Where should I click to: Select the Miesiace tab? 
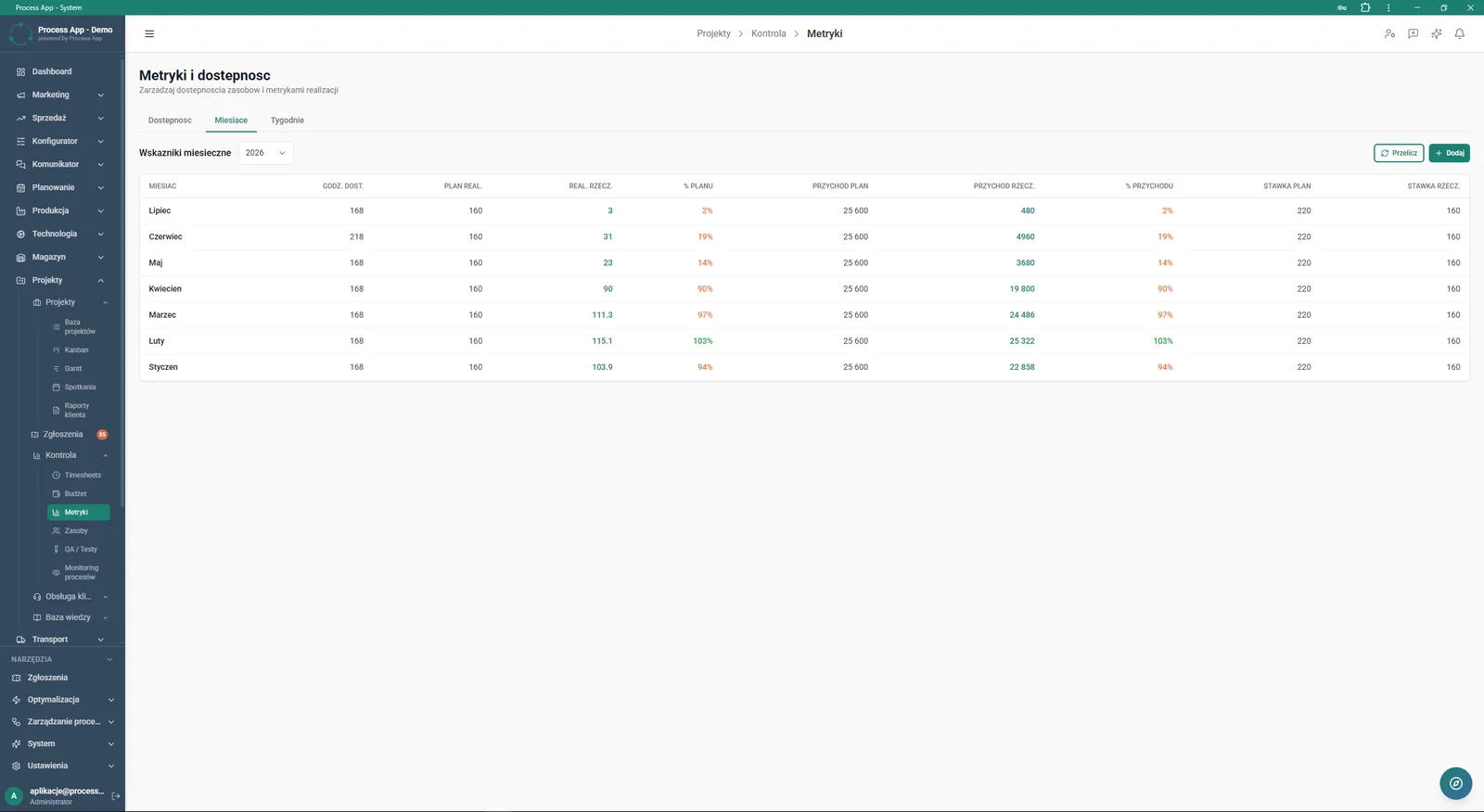coord(231,121)
